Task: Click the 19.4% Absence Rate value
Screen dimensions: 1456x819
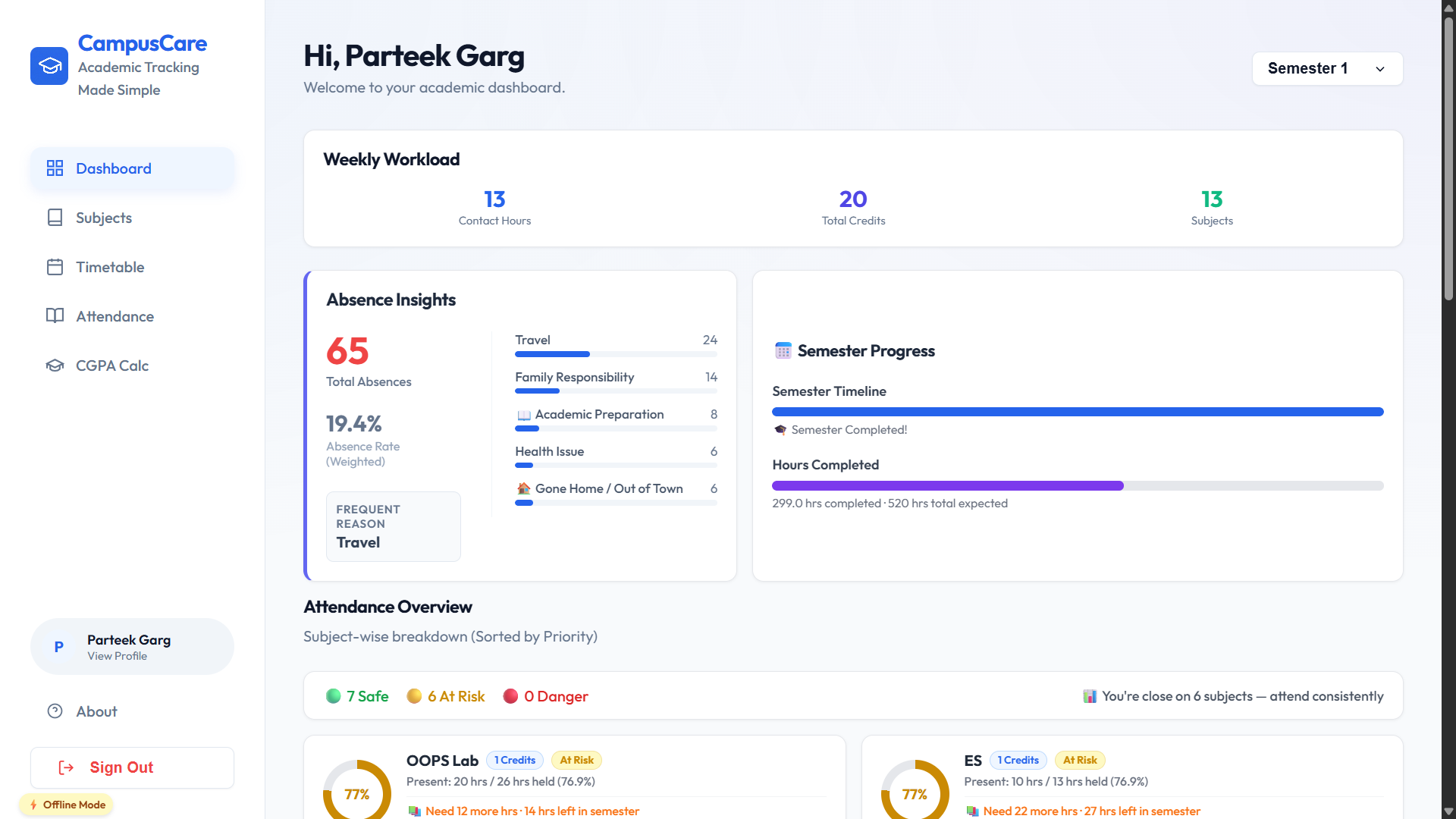Action: [354, 424]
